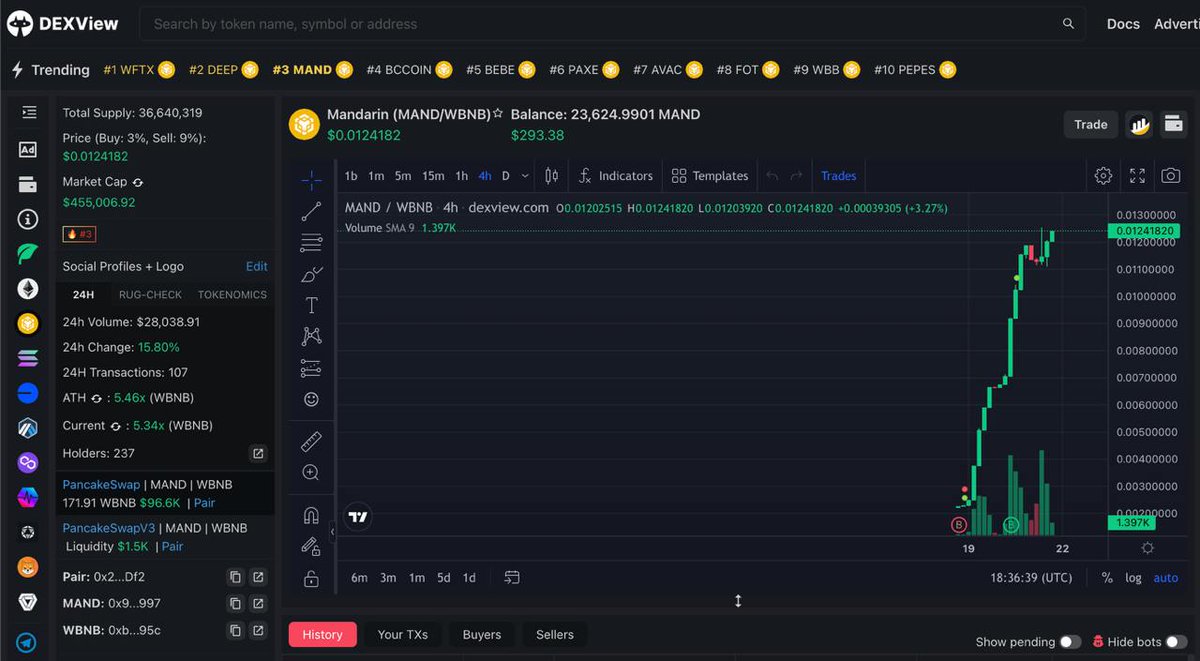Open the prediction and measurement tools

311,368
